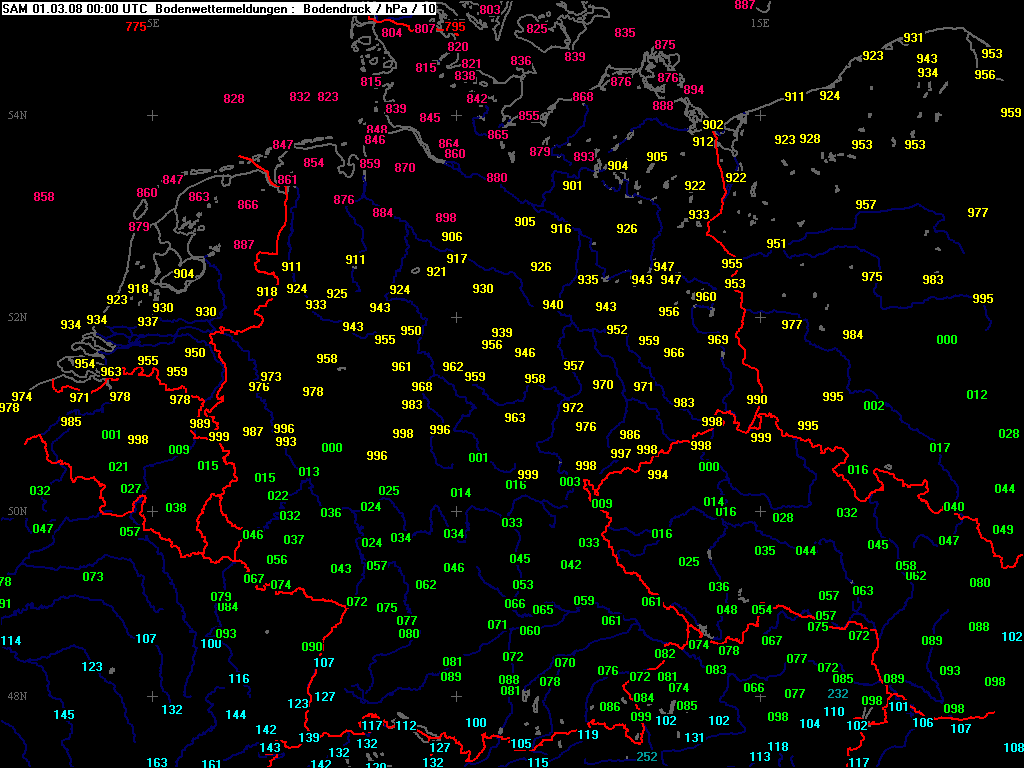Click the green pressure value 017
The height and width of the screenshot is (768, 1024).
[x=939, y=448]
